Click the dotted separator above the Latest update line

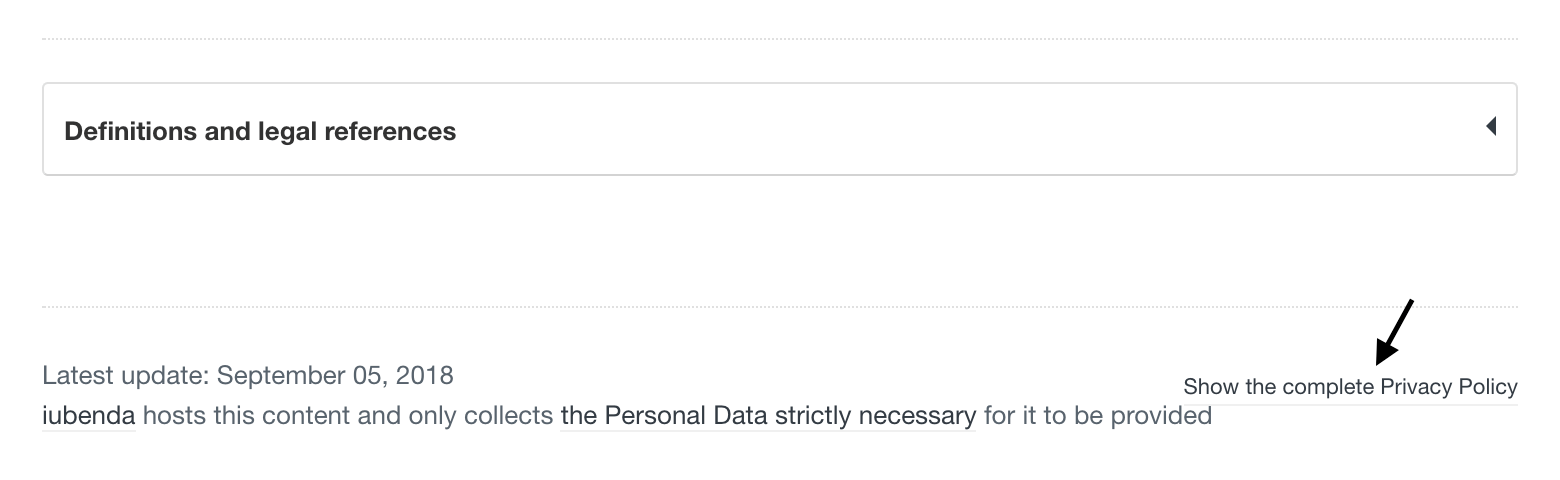point(779,307)
